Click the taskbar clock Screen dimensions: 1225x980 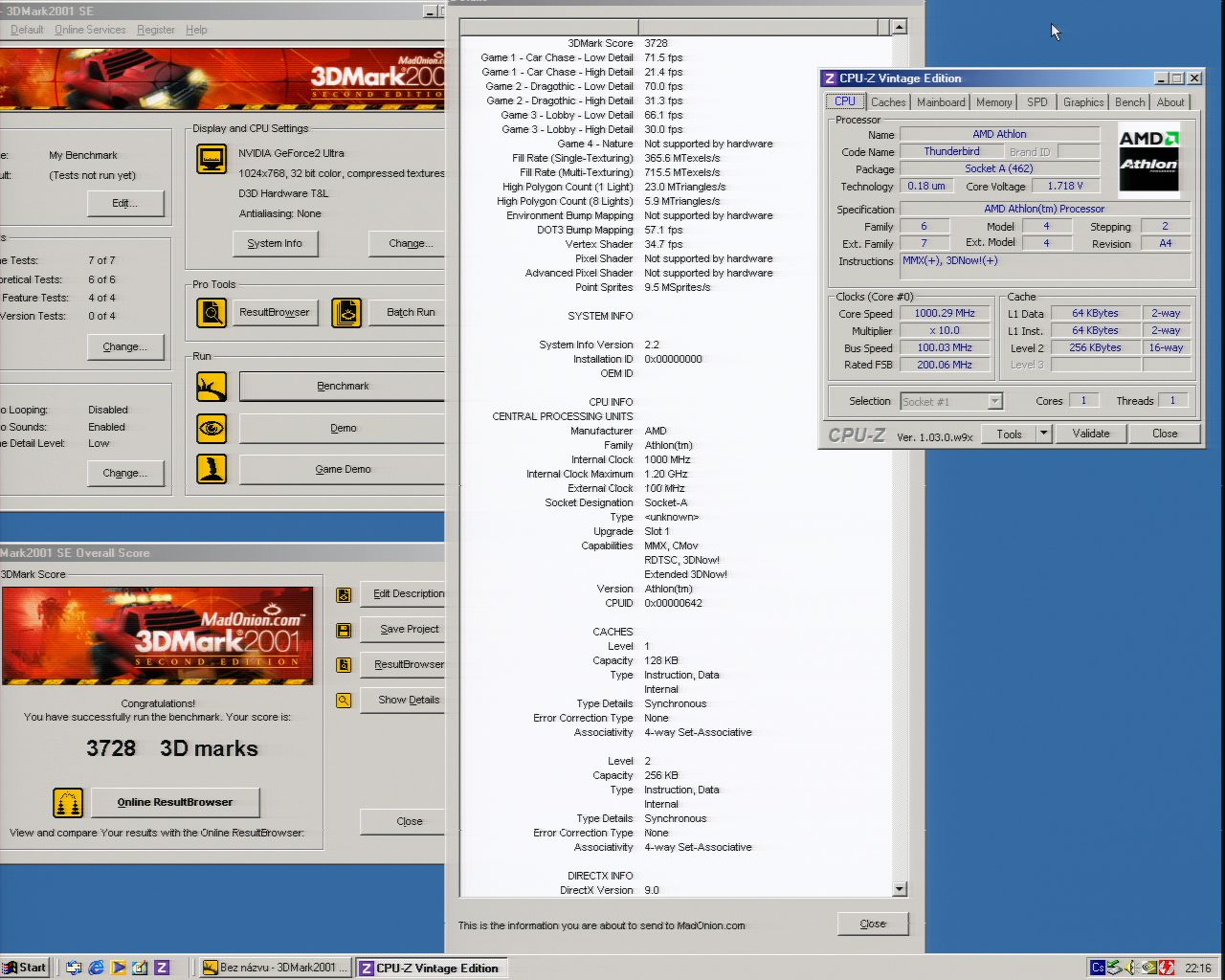pos(1198,968)
